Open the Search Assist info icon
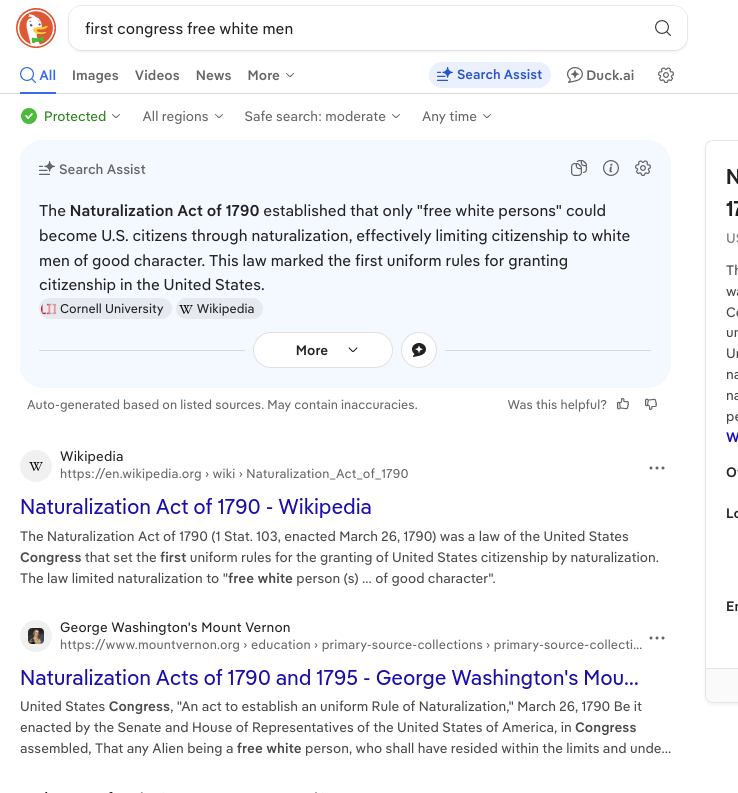The width and height of the screenshot is (738, 793). tap(611, 168)
